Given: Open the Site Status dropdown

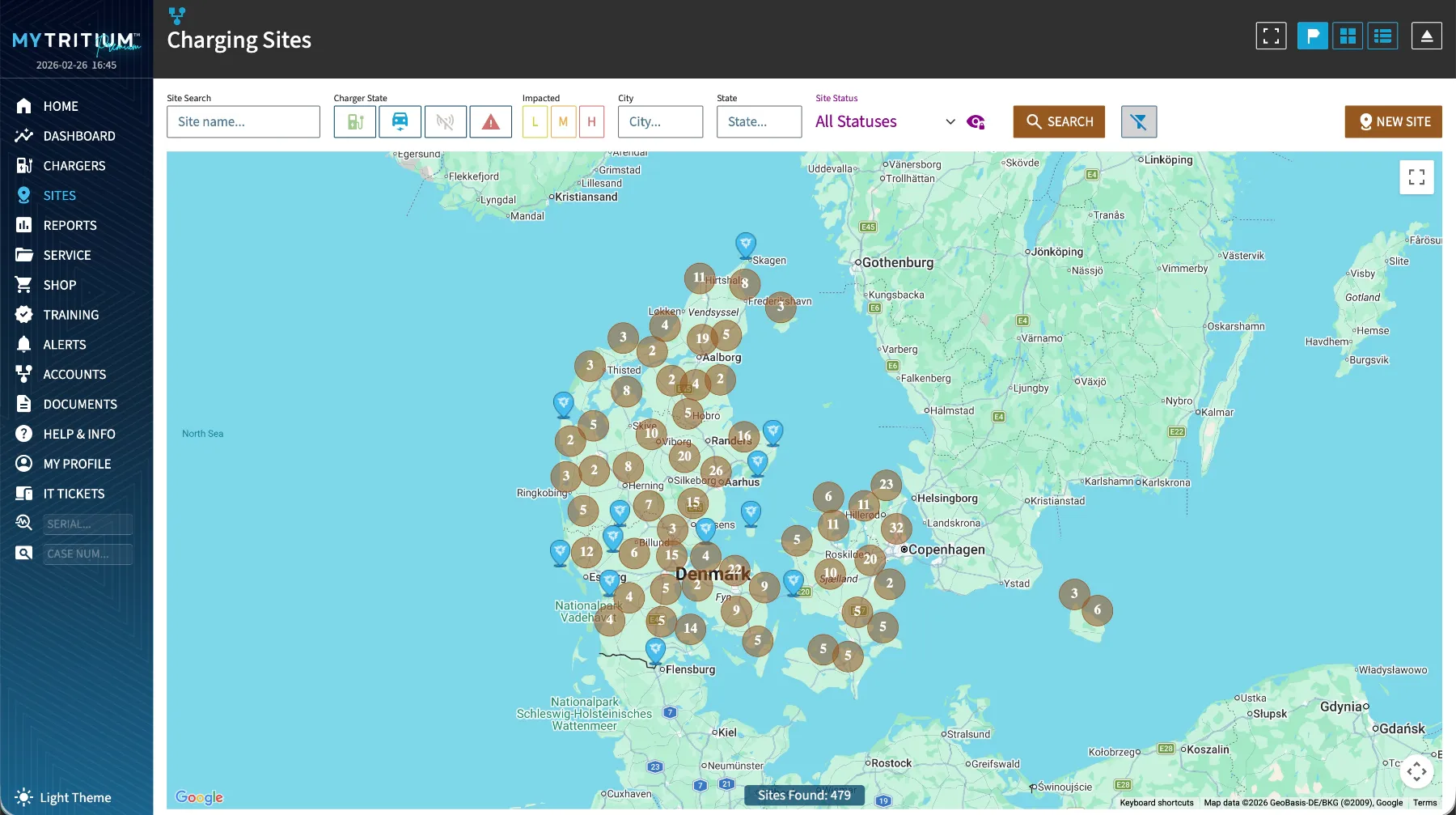Looking at the screenshot, I should (x=886, y=121).
